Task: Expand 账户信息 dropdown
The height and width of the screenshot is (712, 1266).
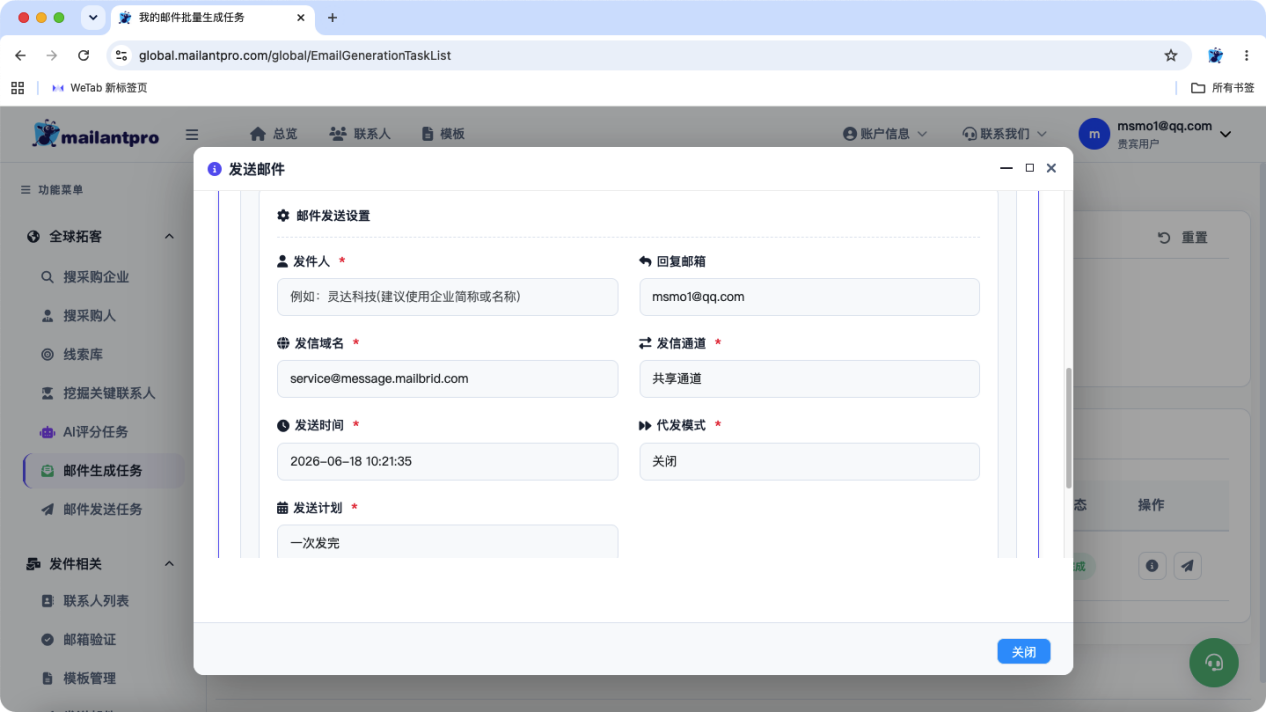Action: click(885, 134)
